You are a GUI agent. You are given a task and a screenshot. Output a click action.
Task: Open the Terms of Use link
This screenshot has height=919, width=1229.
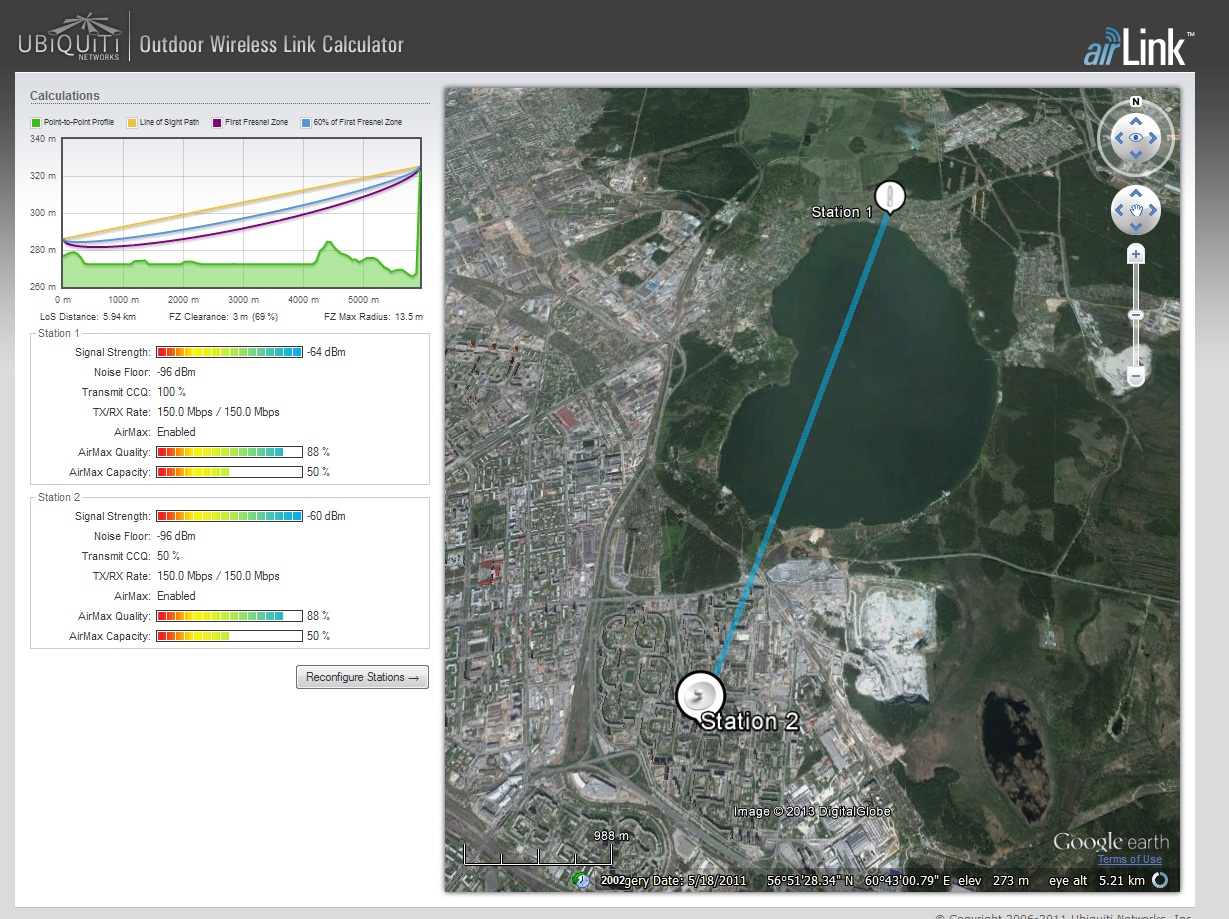click(1129, 859)
